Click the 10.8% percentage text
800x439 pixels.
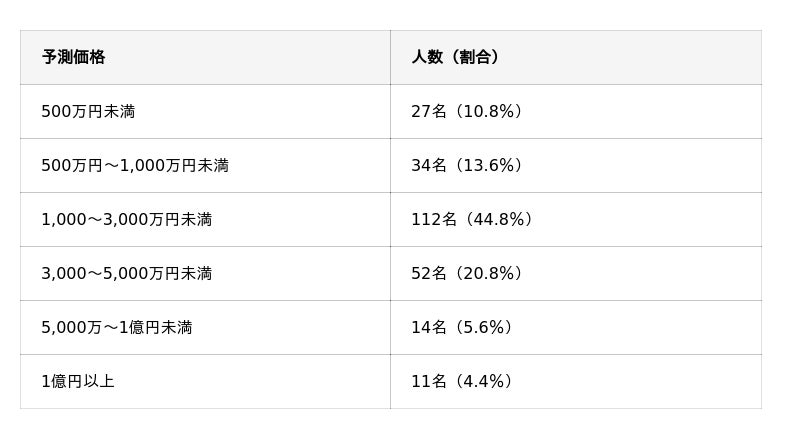tap(489, 111)
